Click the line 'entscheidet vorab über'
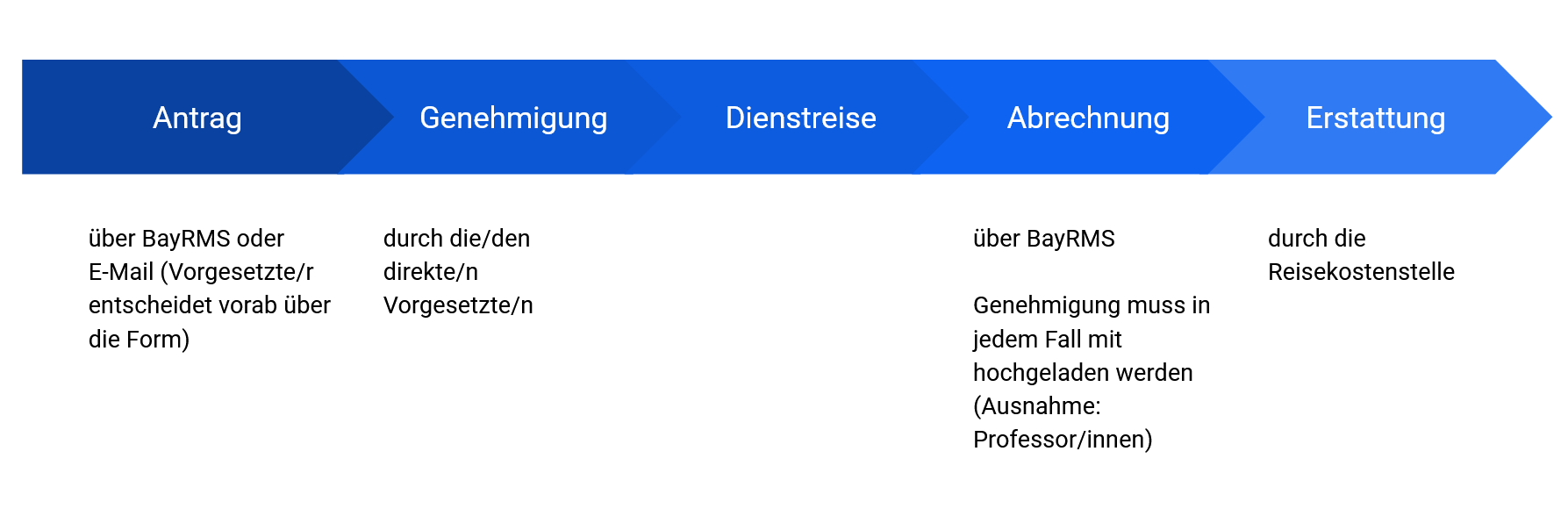1568x523 pixels. [210, 305]
